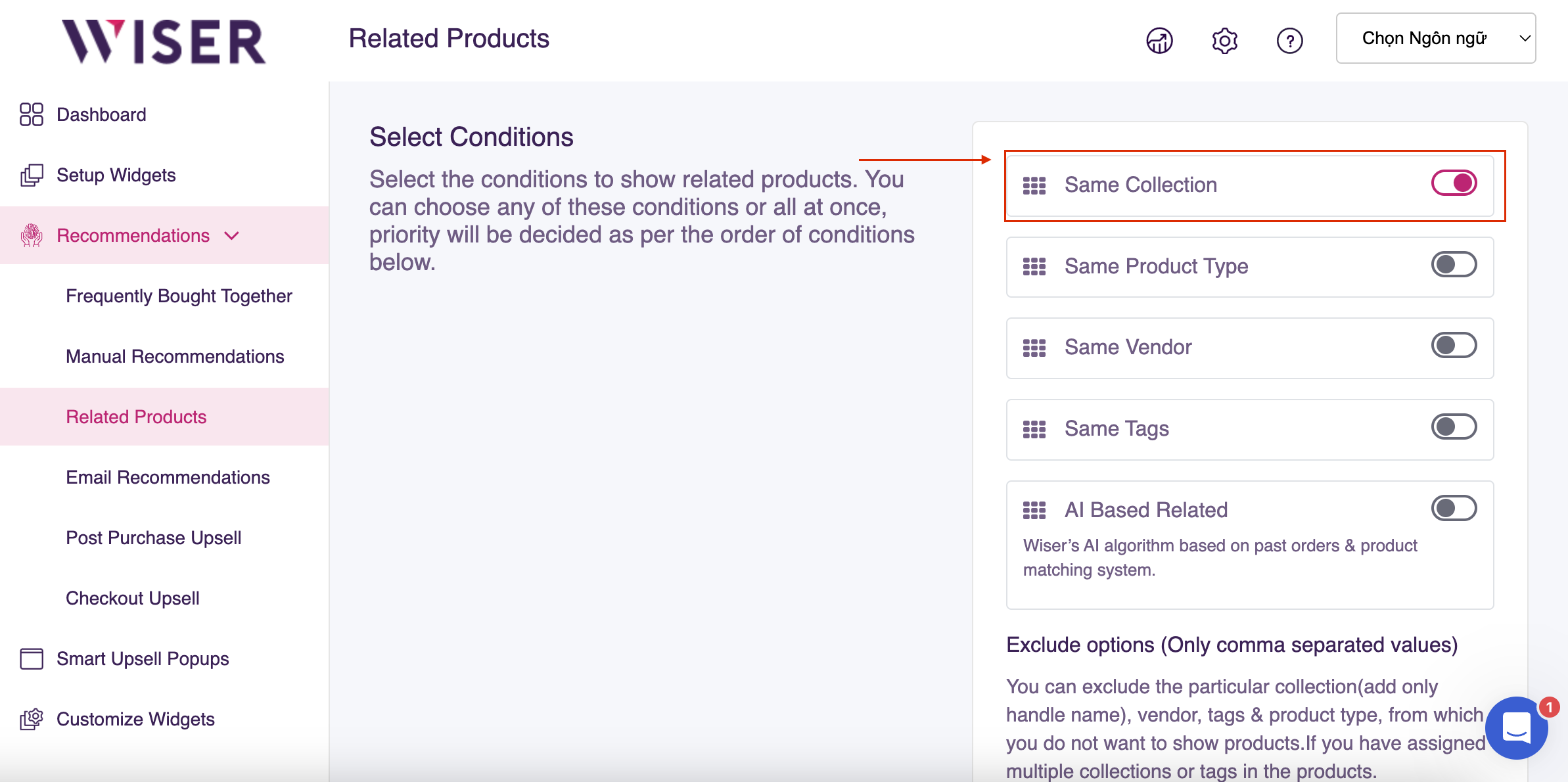Enable the Same Tags condition switch

(1454, 427)
